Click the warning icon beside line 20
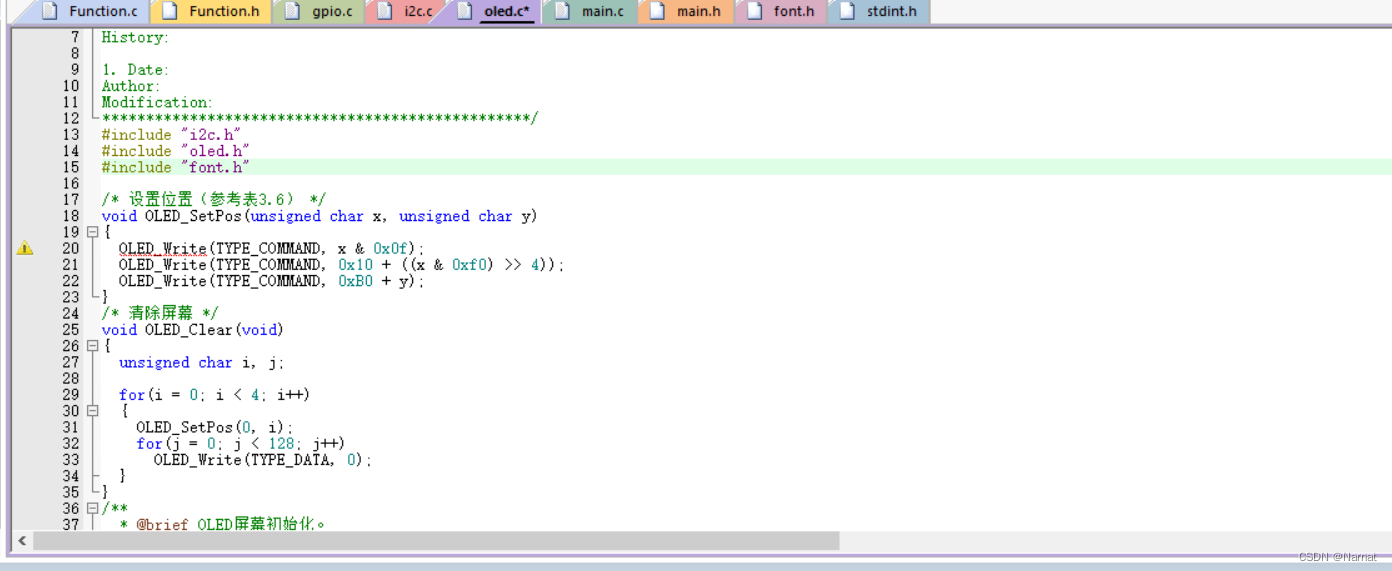 (x=25, y=248)
